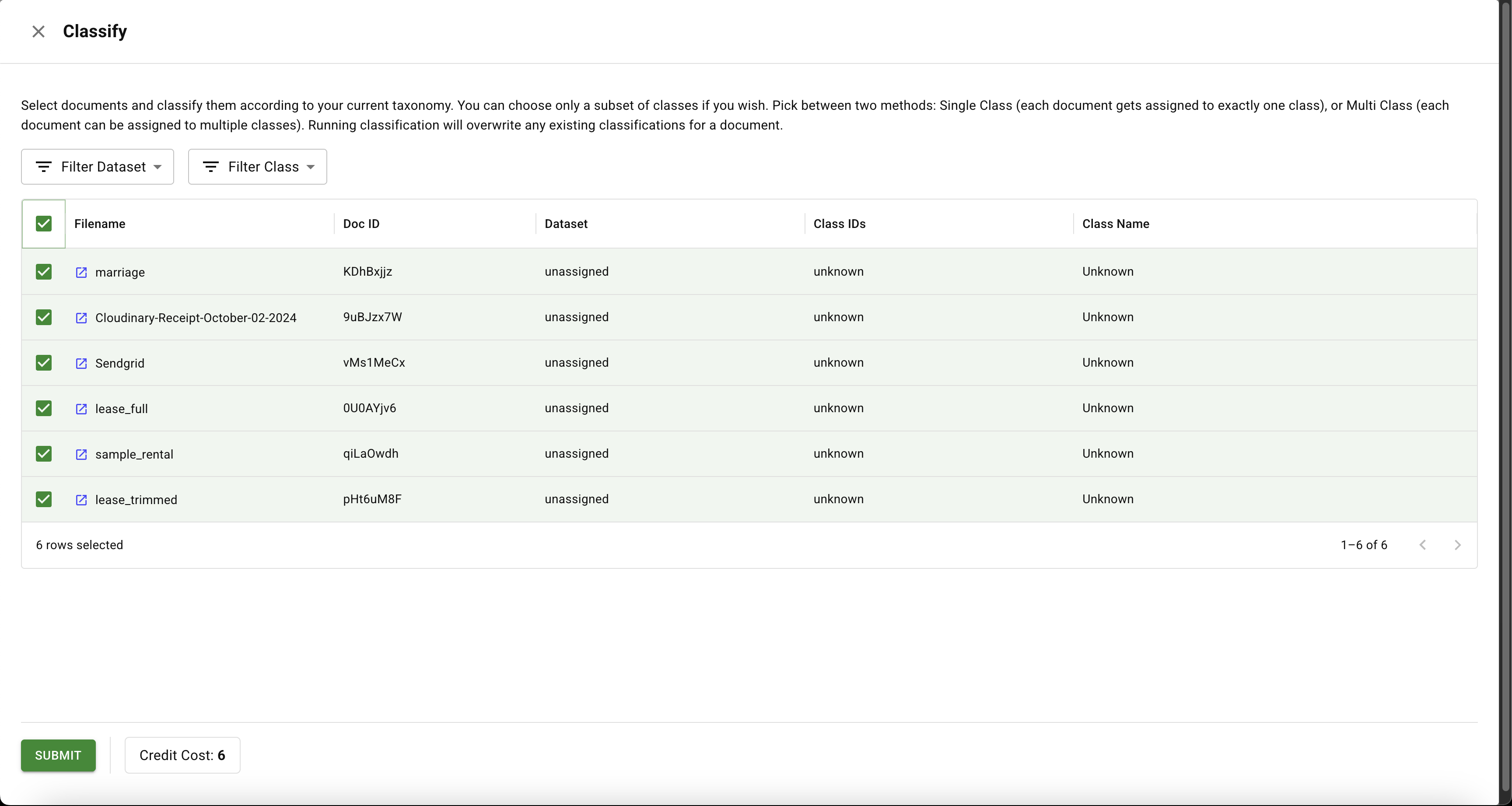Deselect the Sendgrid row checkbox
1512x806 pixels.
pos(43,363)
